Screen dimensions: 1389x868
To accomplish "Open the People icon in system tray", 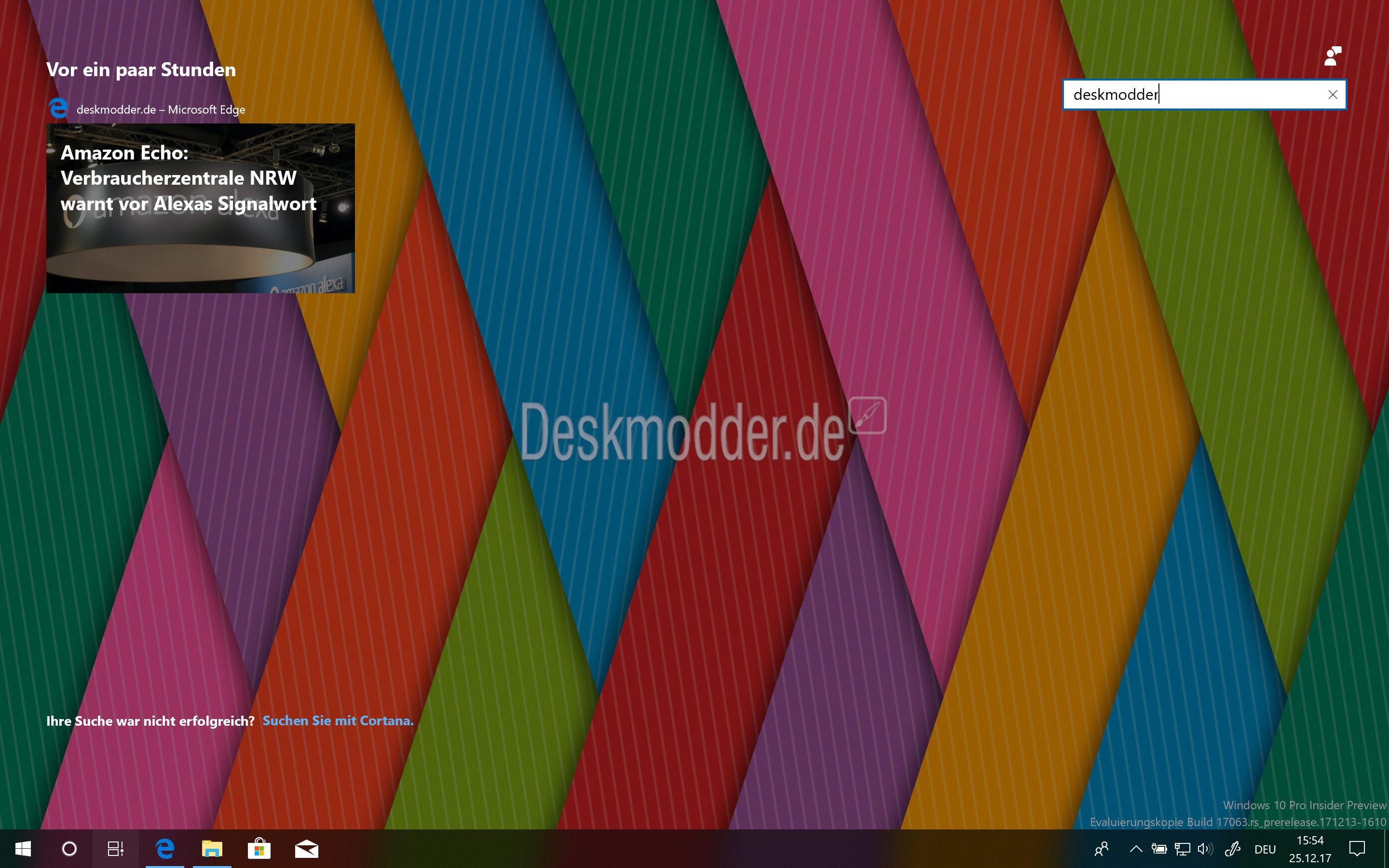I will pyautogui.click(x=1102, y=849).
